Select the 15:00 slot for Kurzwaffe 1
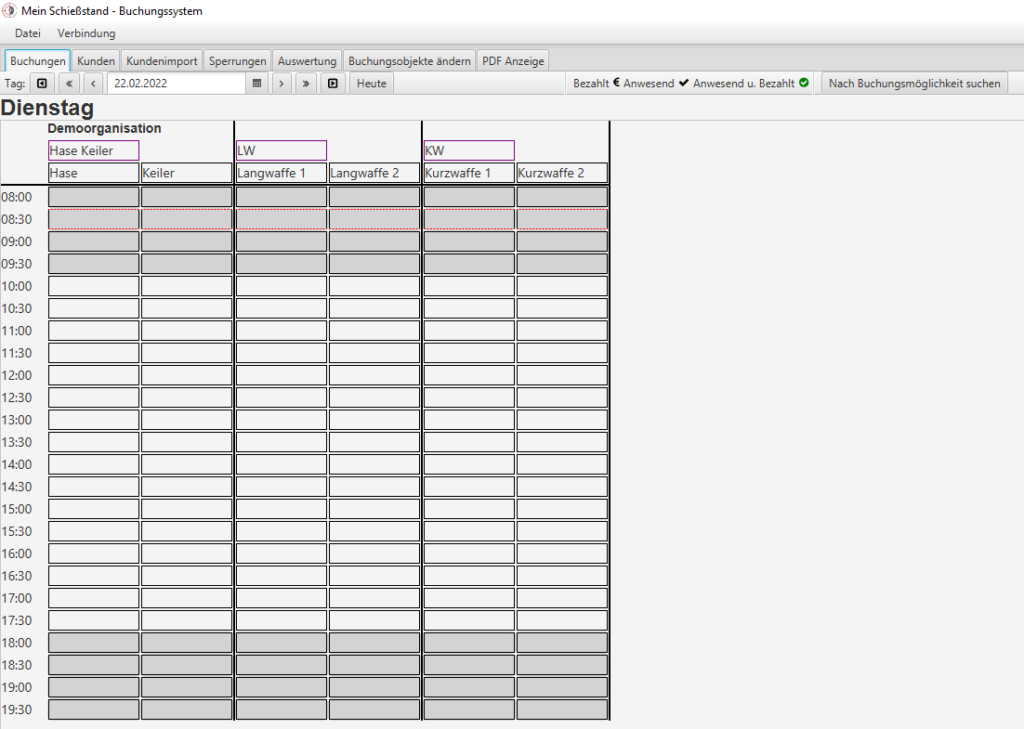 pos(469,509)
